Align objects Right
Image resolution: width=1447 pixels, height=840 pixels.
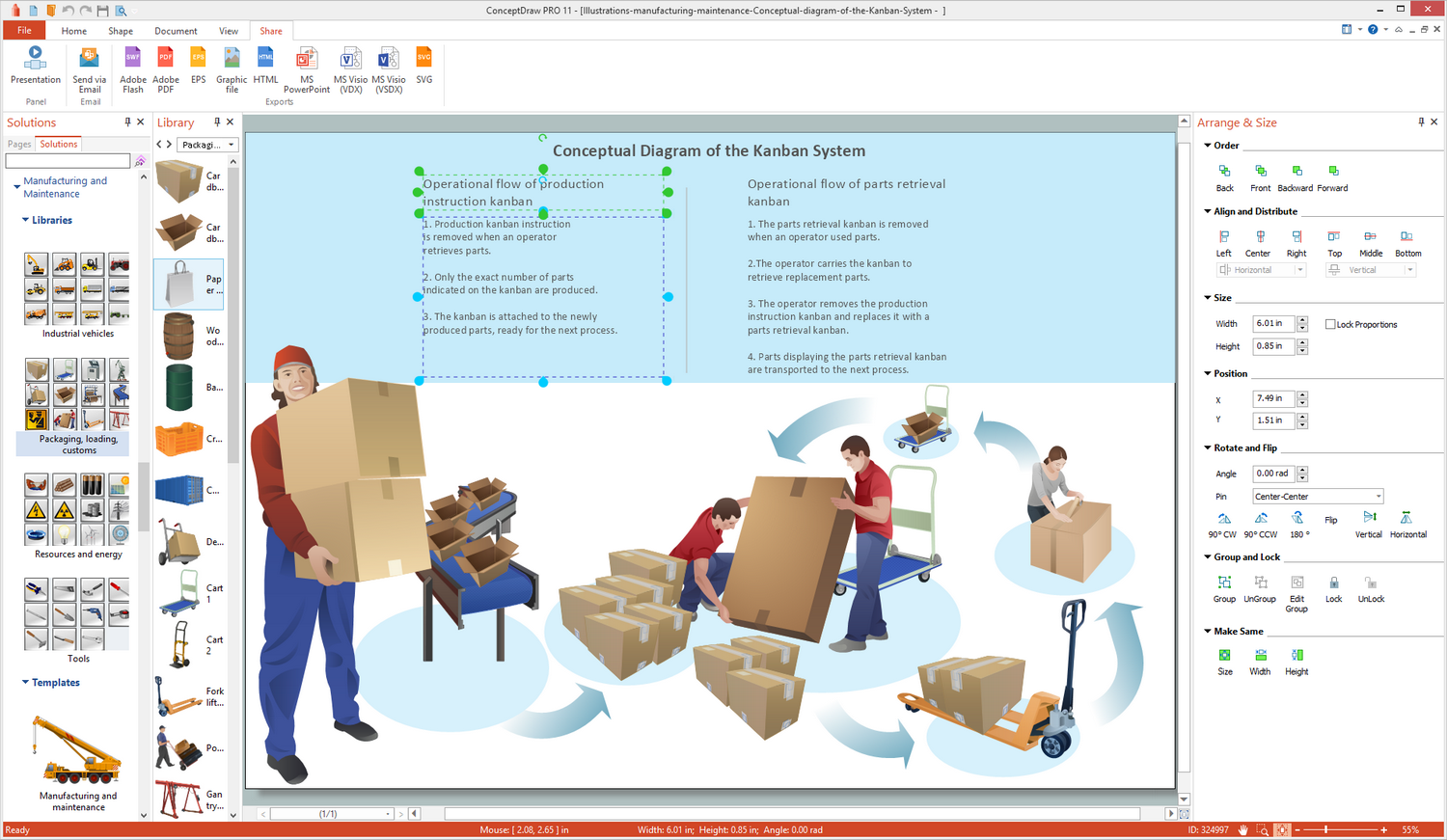coord(1297,243)
